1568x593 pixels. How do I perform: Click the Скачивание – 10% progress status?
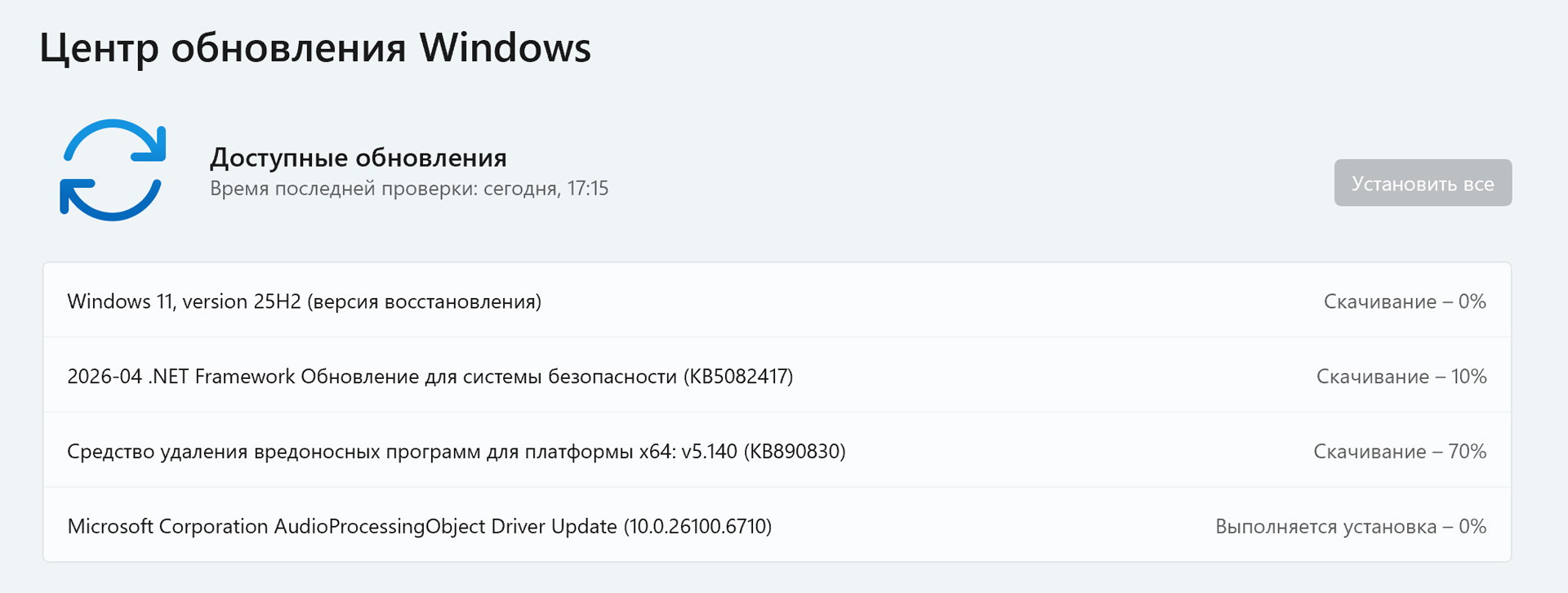pyautogui.click(x=1401, y=377)
